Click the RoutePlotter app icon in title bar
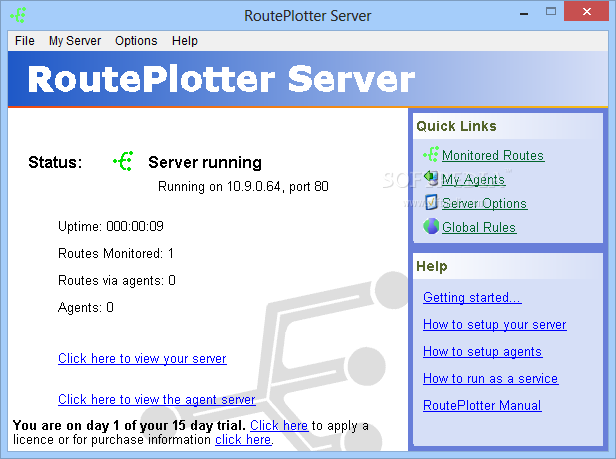Screen dimensions: 616x459 18,15
